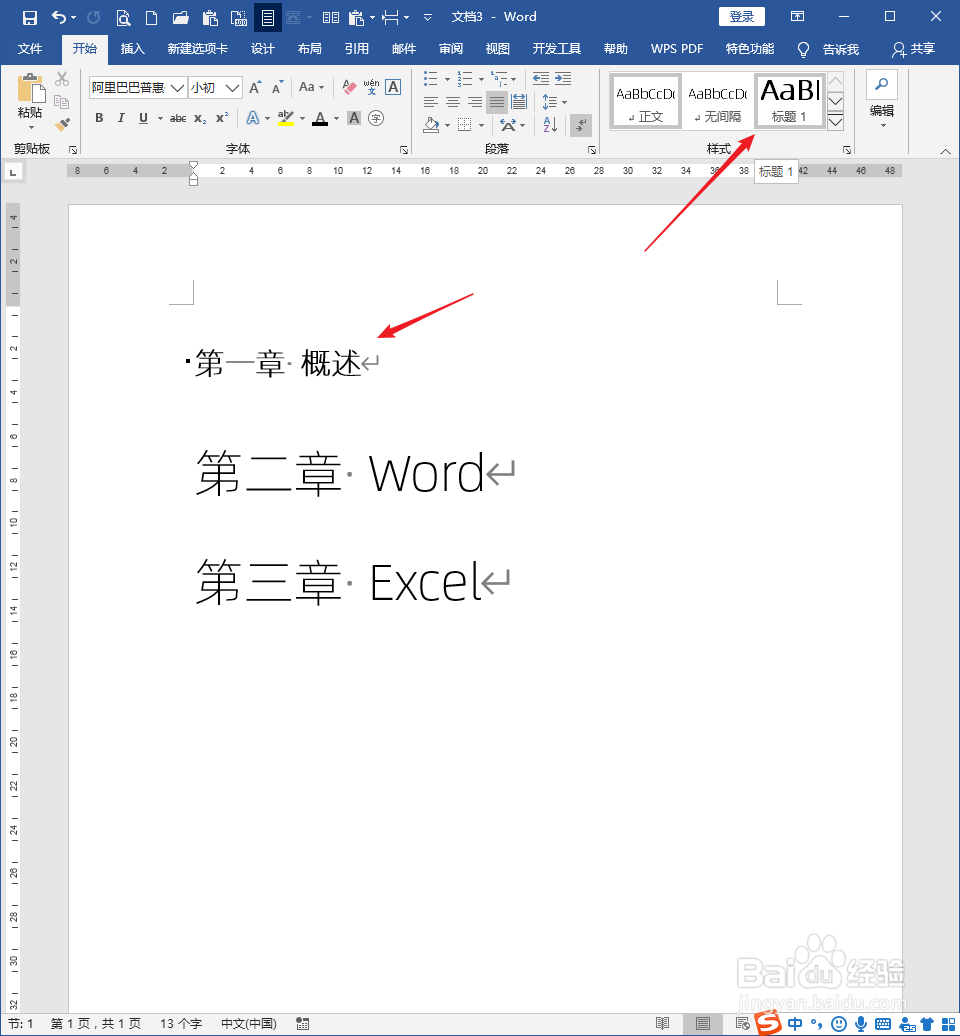Align text to the left

tap(431, 102)
